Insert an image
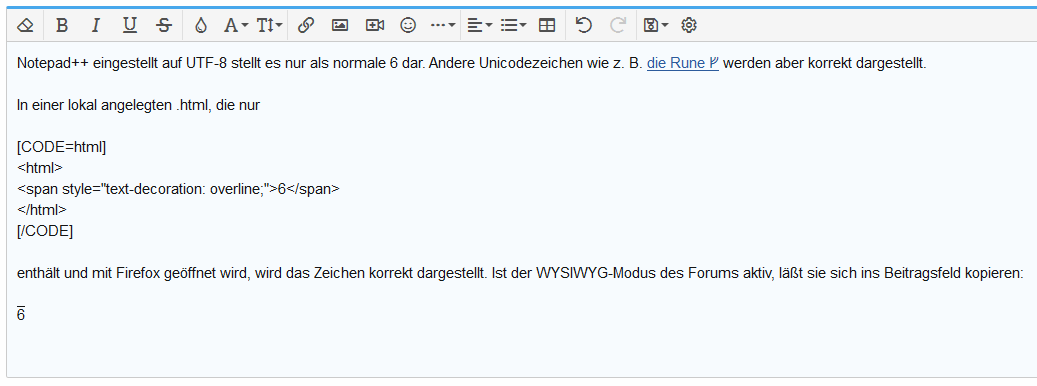This screenshot has height=386, width=1037. click(x=340, y=26)
